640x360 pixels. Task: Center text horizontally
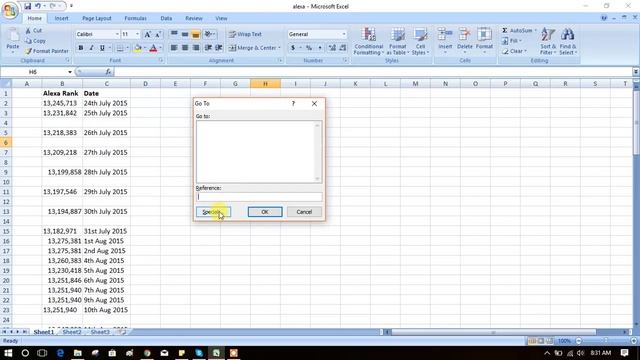[185, 48]
